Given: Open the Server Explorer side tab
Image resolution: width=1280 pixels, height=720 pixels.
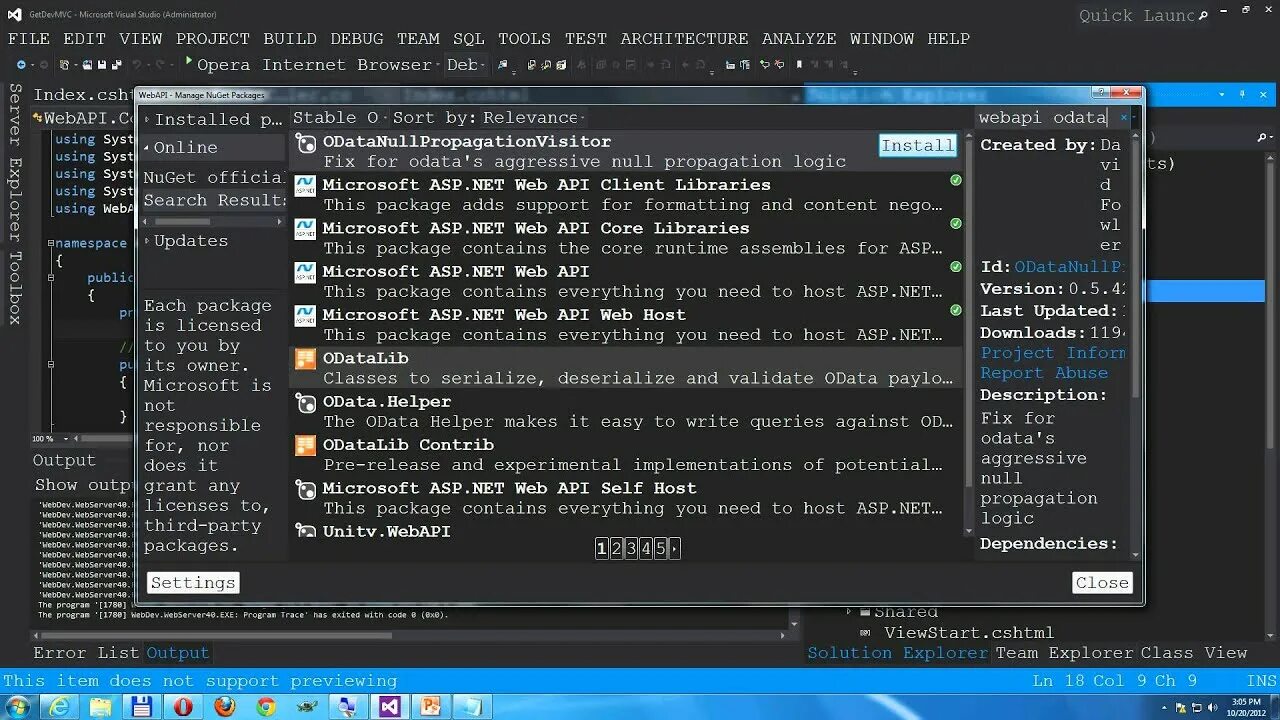Looking at the screenshot, I should (x=15, y=164).
